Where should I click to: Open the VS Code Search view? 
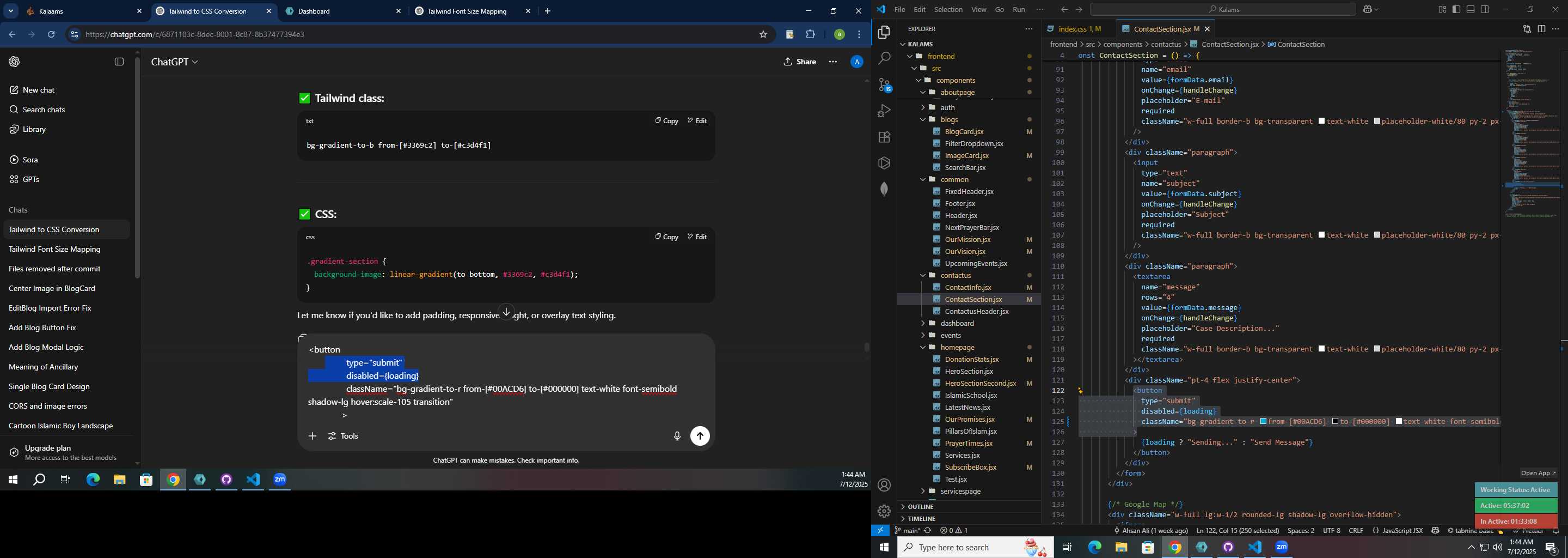point(884,58)
